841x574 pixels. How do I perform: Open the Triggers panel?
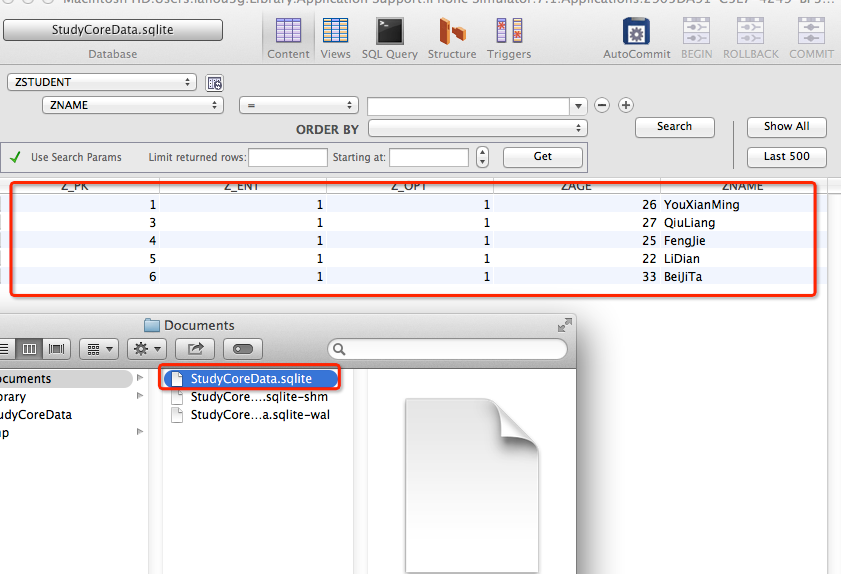(x=509, y=38)
